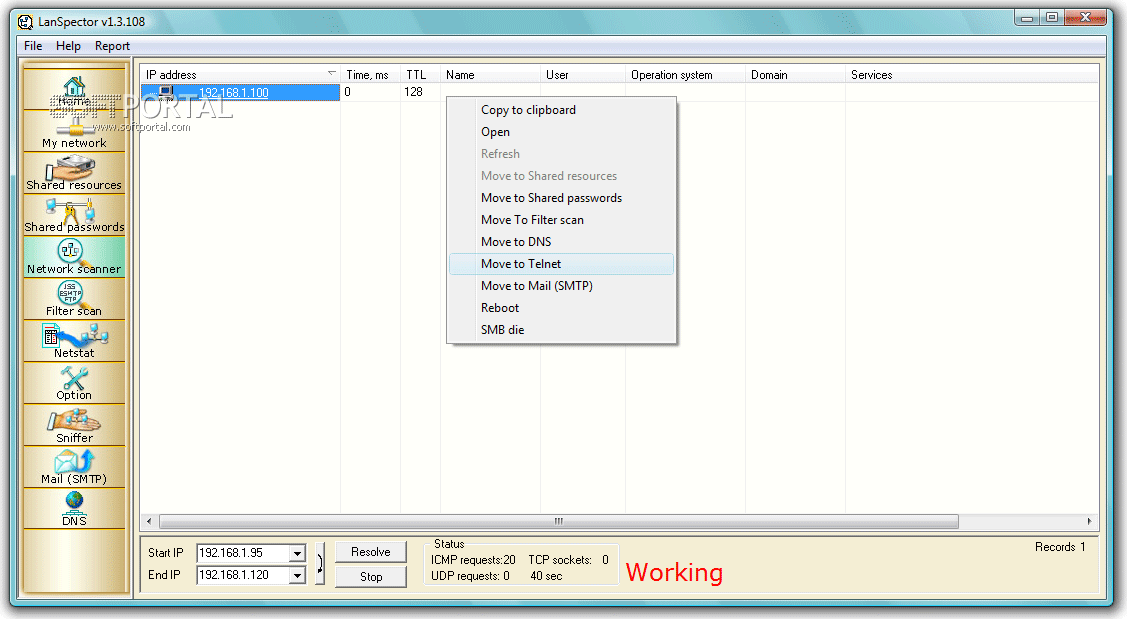Choose SMB die from context menu

(x=561, y=330)
